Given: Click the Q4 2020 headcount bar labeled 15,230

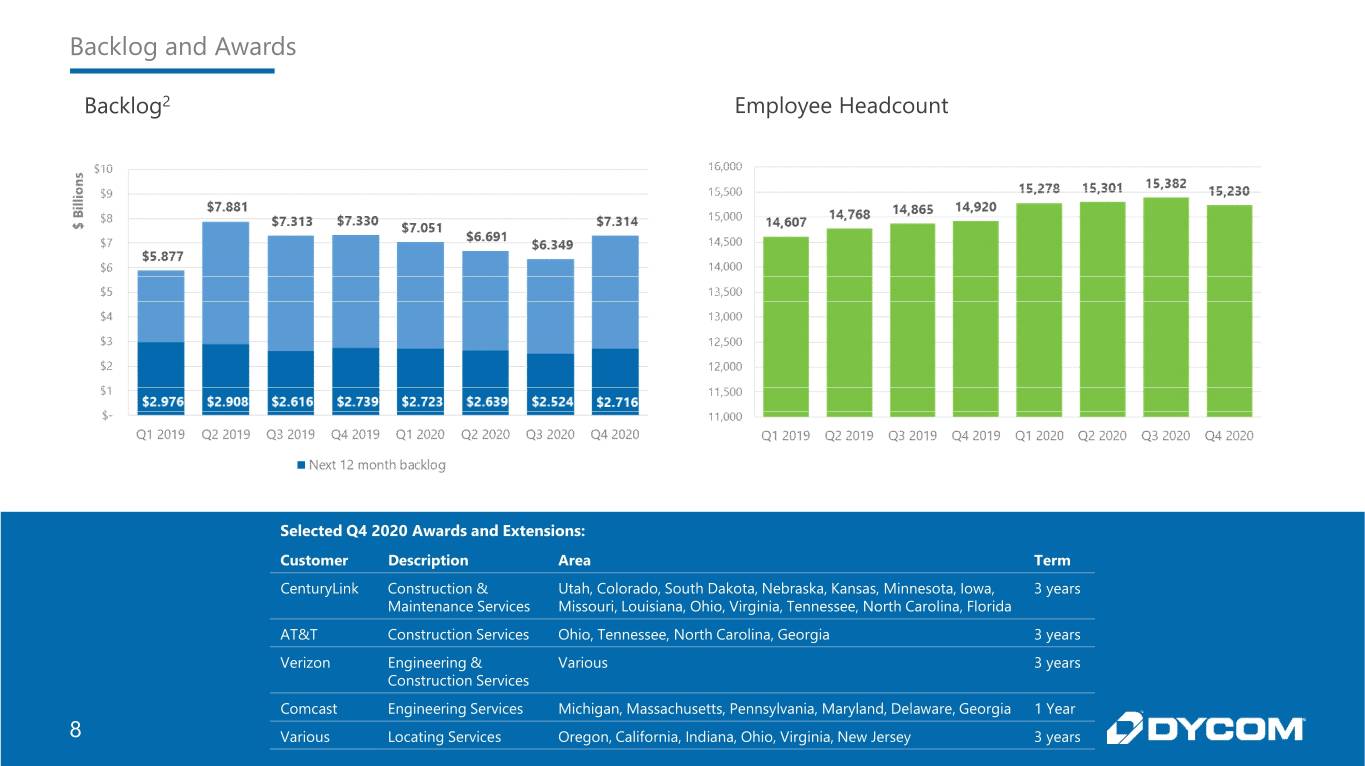Looking at the screenshot, I should tap(1229, 310).
